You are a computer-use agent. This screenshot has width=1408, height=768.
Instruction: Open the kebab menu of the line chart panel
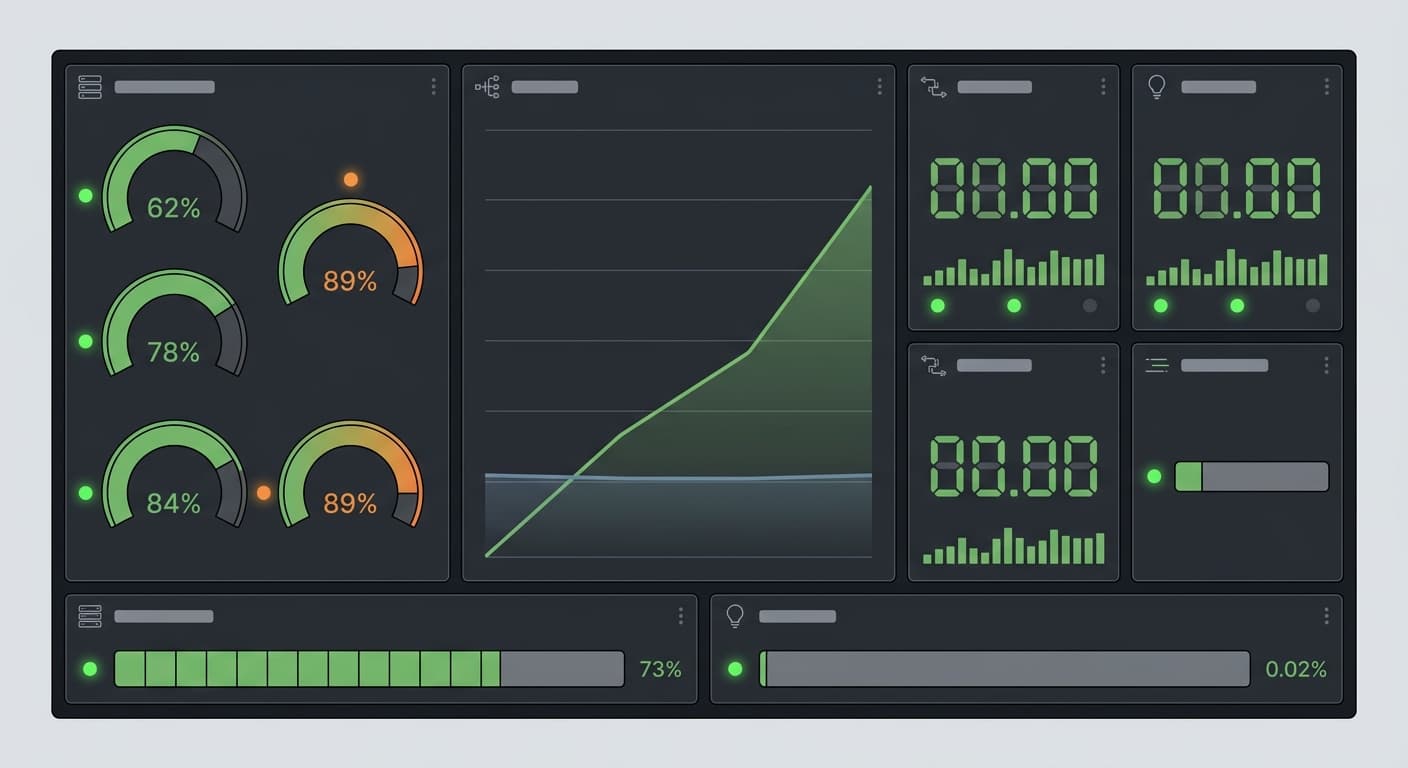tap(879, 87)
